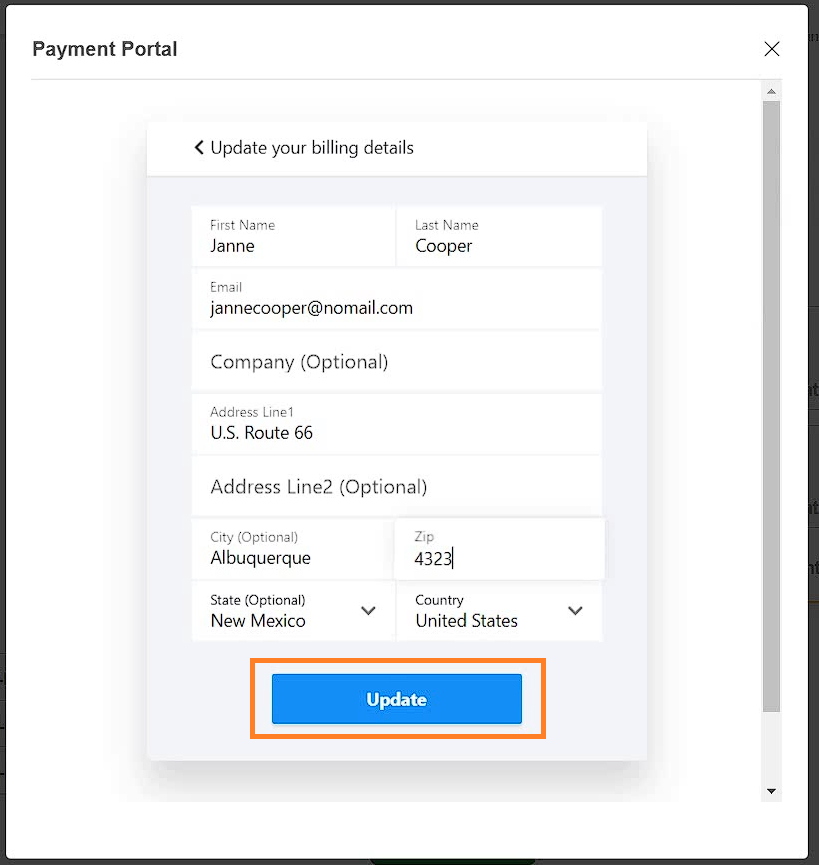Screen dimensions: 819x865
Task: Open the New Mexico state selector
Action: (x=293, y=611)
